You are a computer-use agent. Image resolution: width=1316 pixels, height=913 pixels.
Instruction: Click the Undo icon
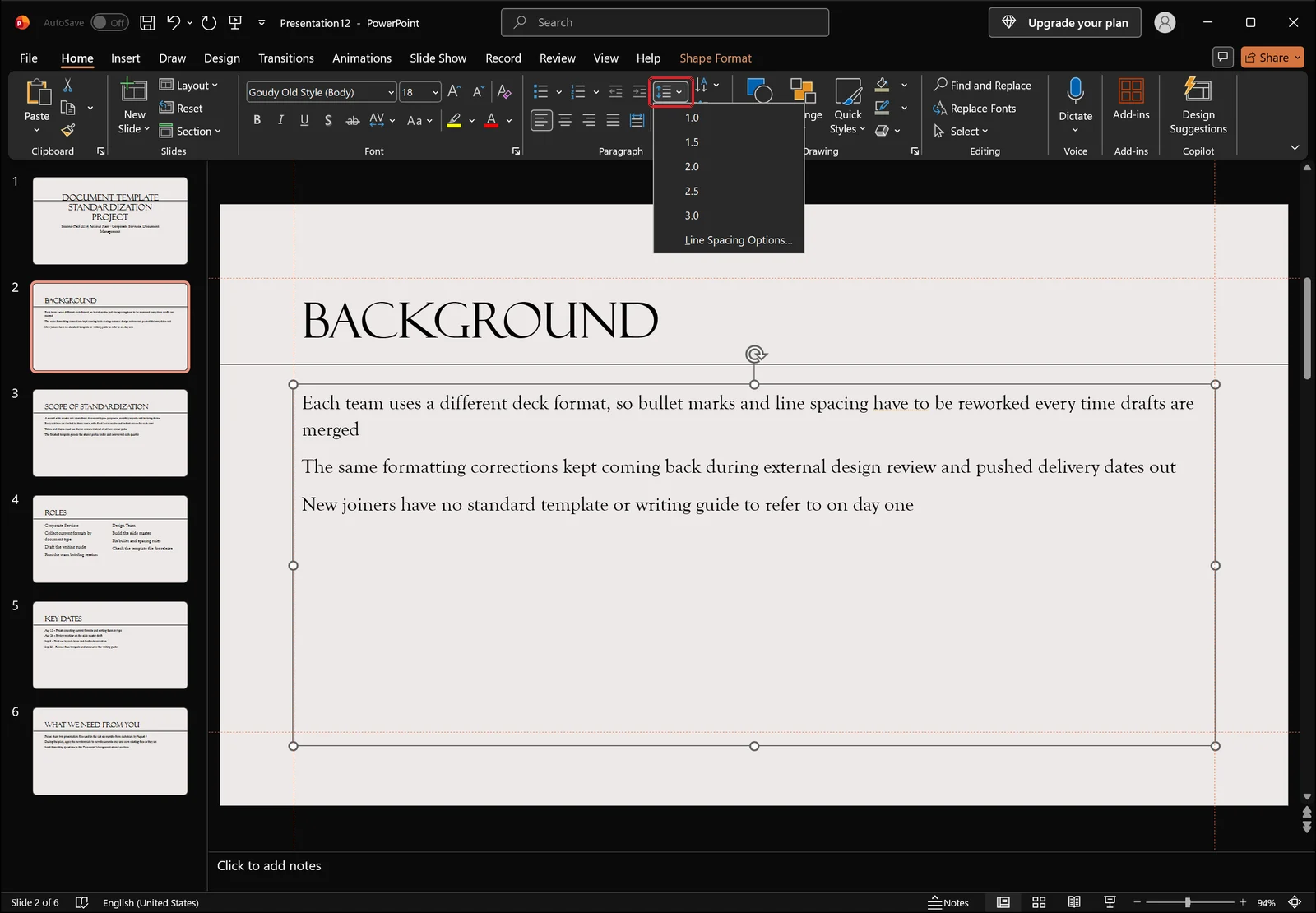click(173, 23)
